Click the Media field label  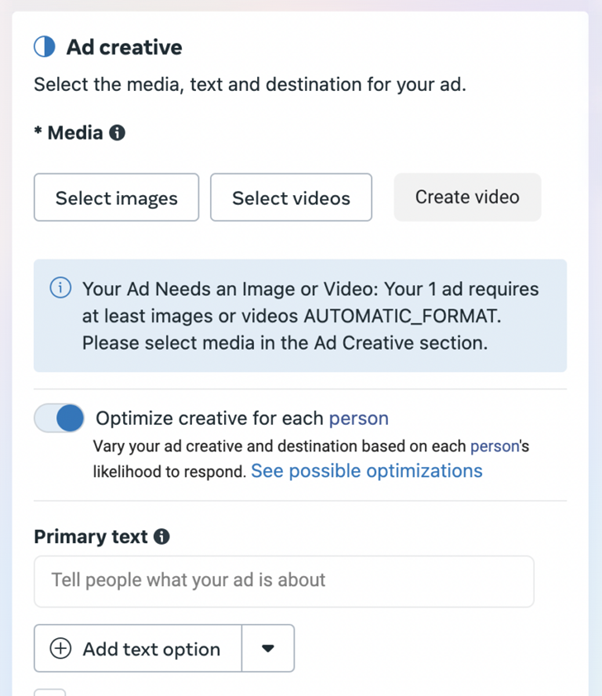[75, 133]
